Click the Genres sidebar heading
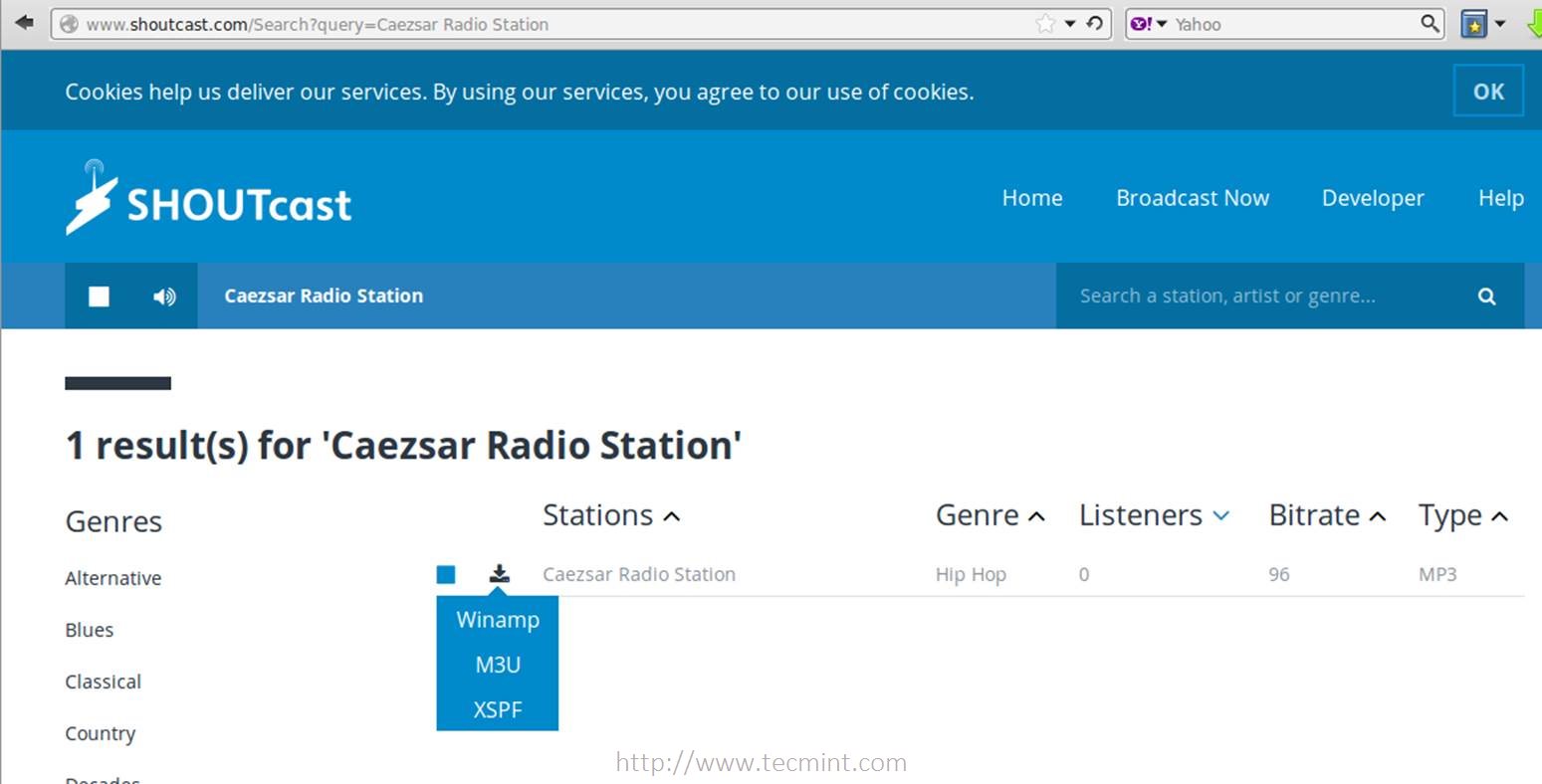 [x=113, y=521]
